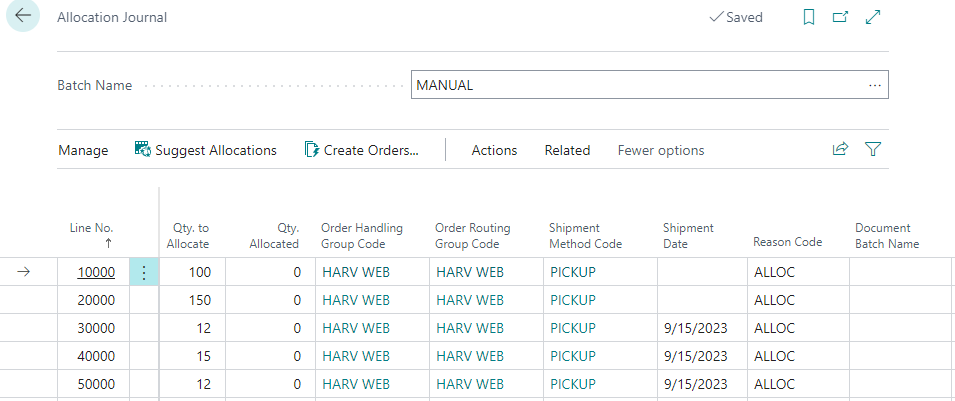Select Qty. to Allocate cell showing 150
This screenshot has width=955, height=401.
192,300
